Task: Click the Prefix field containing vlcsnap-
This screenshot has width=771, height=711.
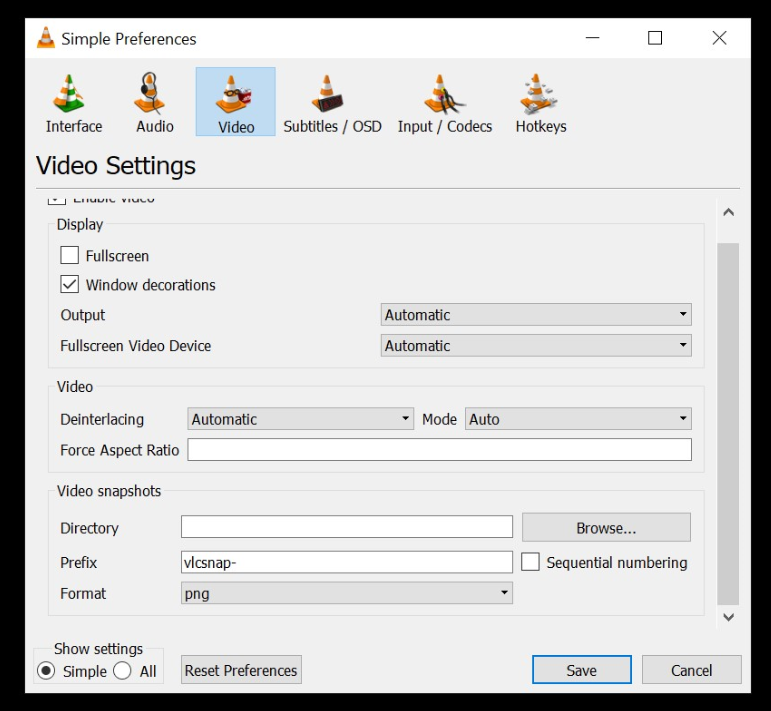Action: click(x=347, y=562)
